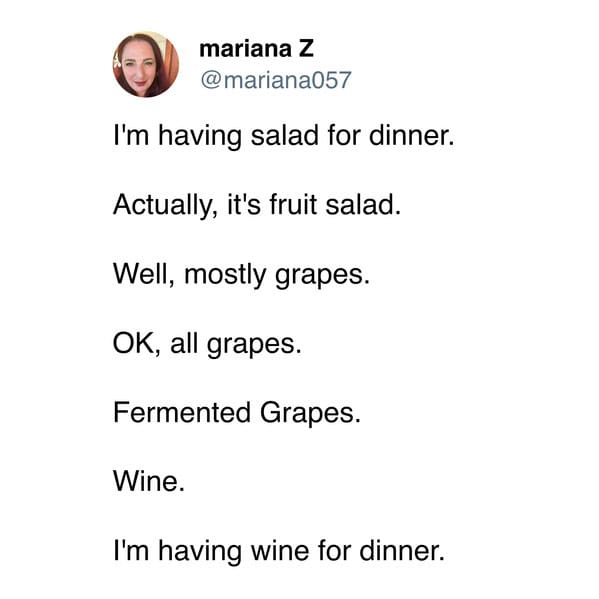
Task: Click the standalone "Wine." line
Action: point(149,481)
